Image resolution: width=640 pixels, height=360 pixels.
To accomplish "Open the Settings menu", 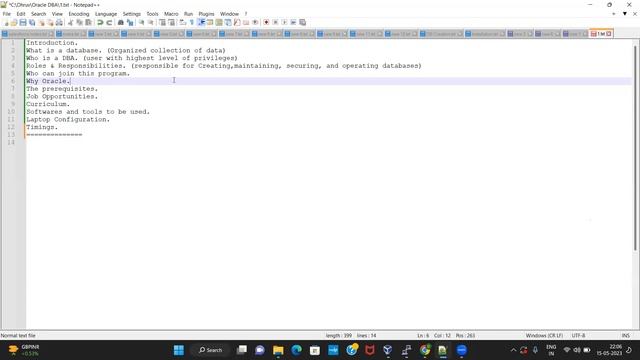I will (131, 14).
